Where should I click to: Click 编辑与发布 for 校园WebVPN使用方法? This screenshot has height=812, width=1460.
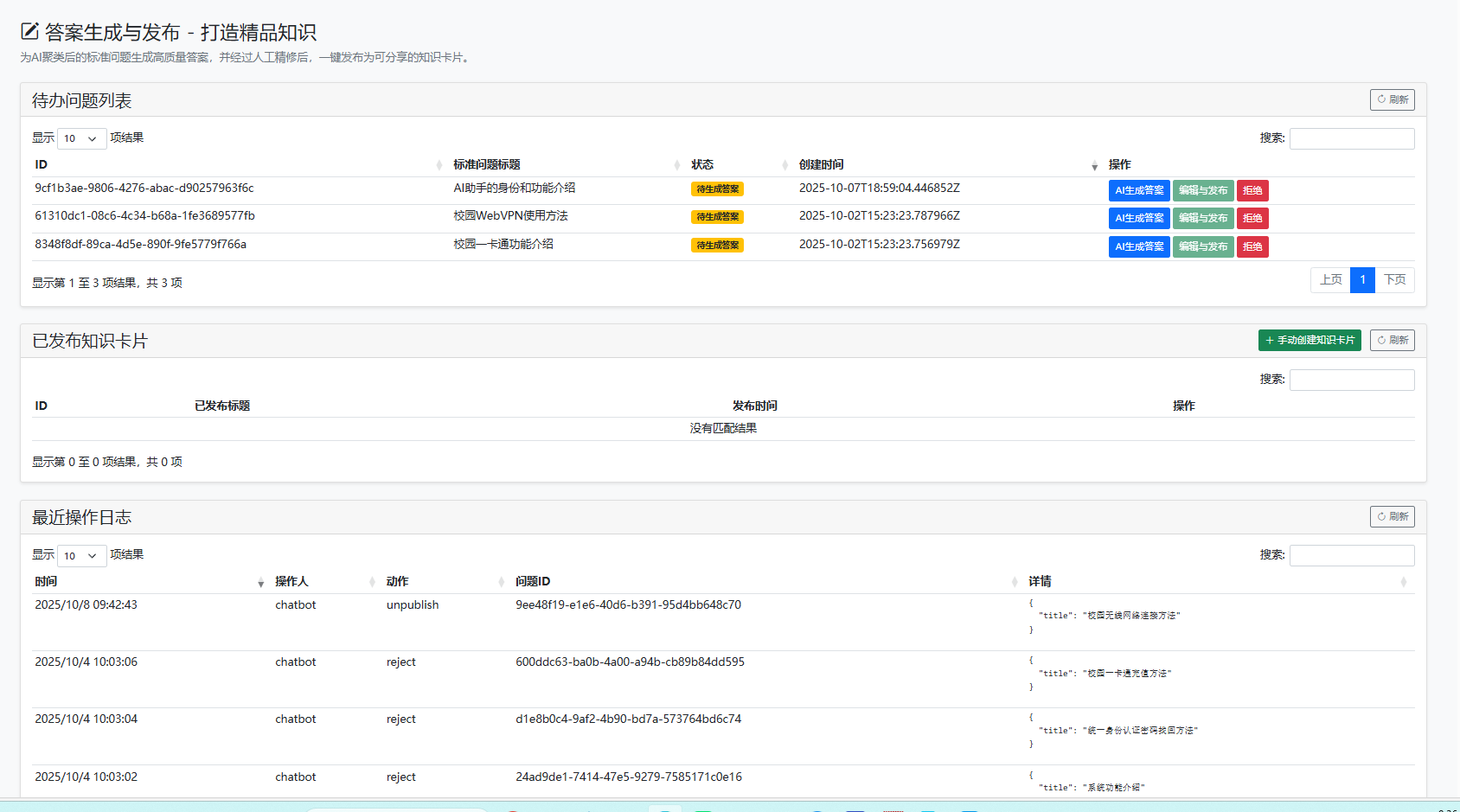pyautogui.click(x=1202, y=218)
